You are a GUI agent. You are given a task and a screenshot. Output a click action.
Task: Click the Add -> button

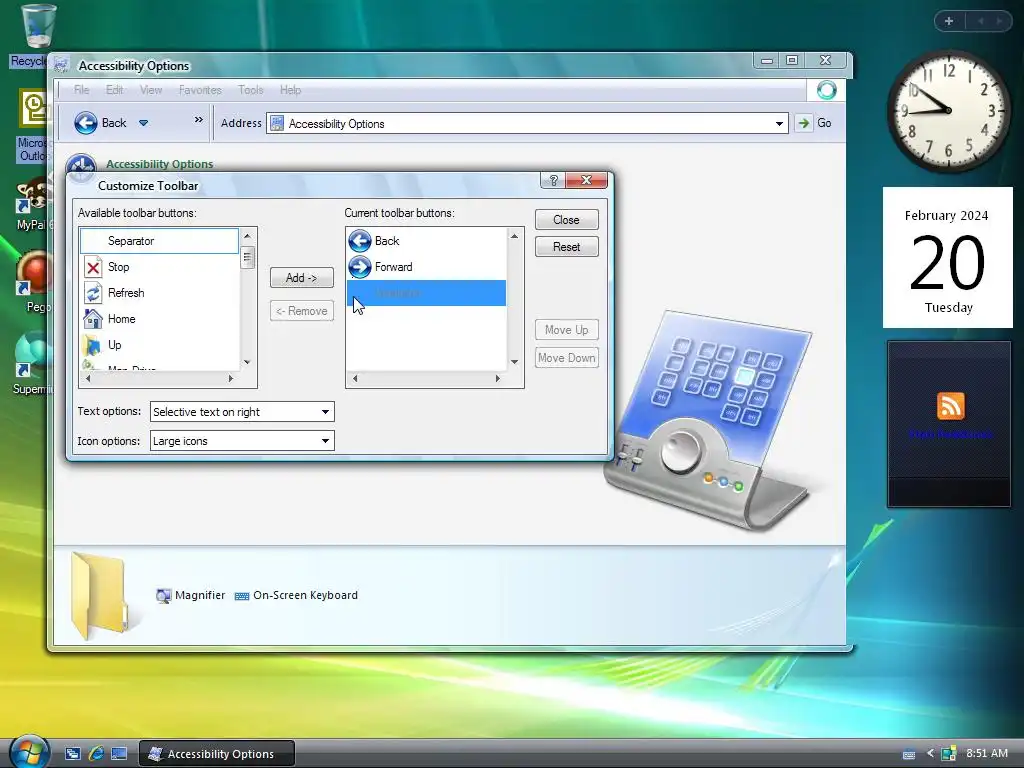point(302,278)
